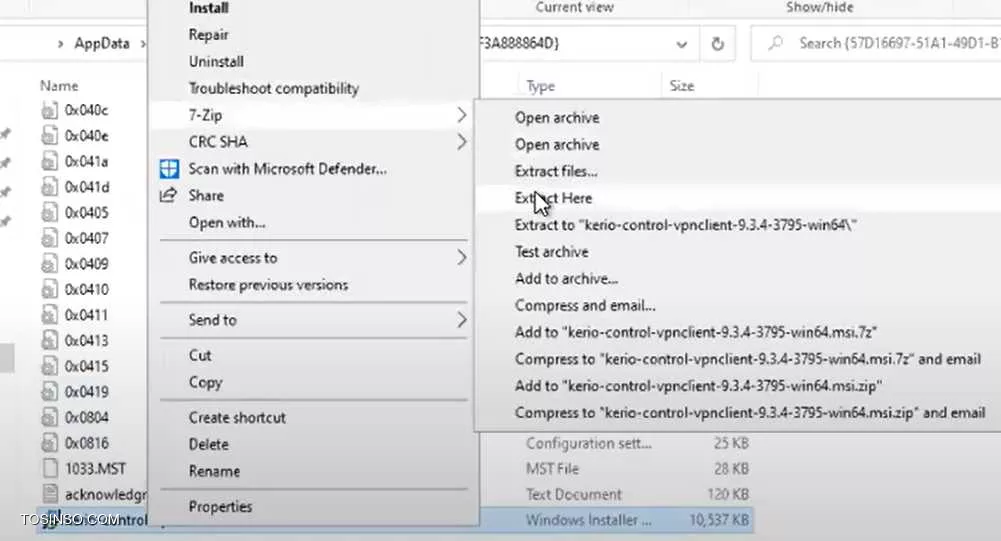Compress to msi.zip and email
Viewport: 1001px width, 541px height.
[750, 413]
